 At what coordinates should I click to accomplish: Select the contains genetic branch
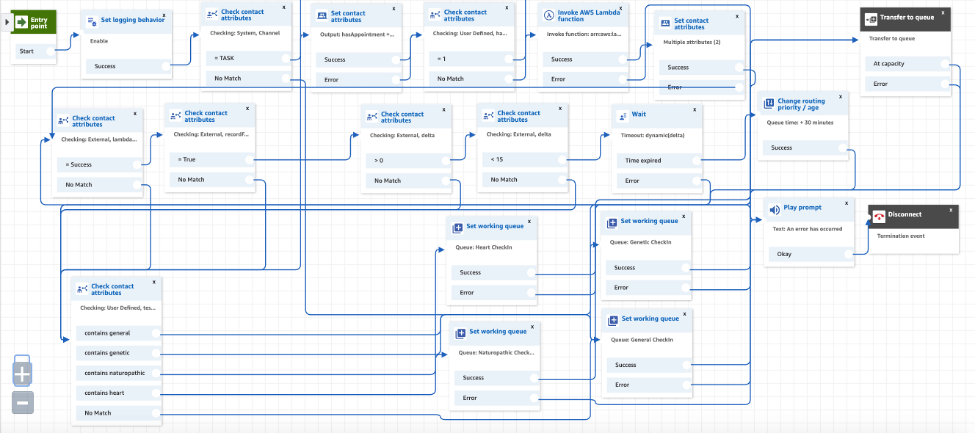118,353
